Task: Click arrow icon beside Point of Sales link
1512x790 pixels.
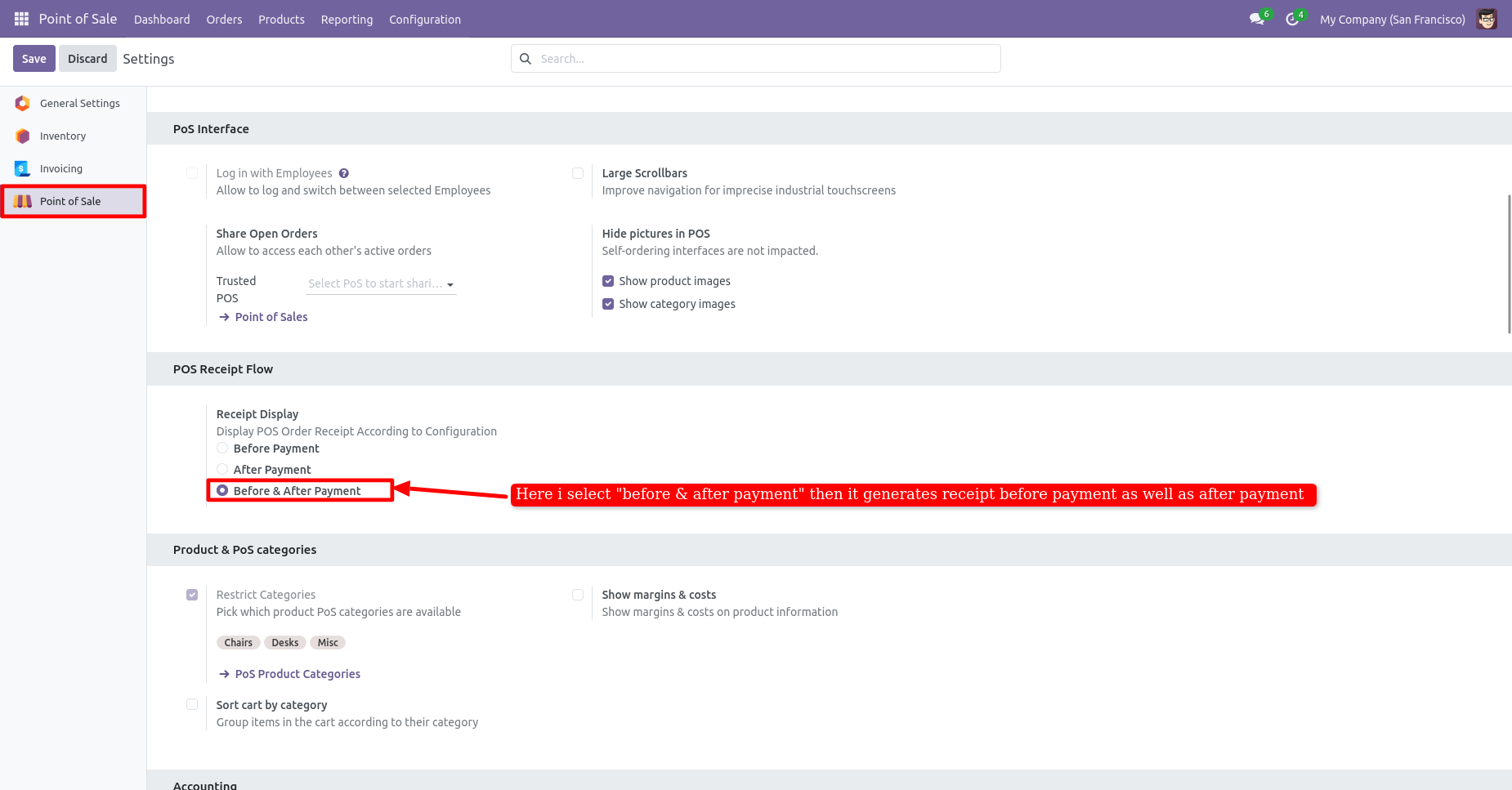Action: point(224,317)
